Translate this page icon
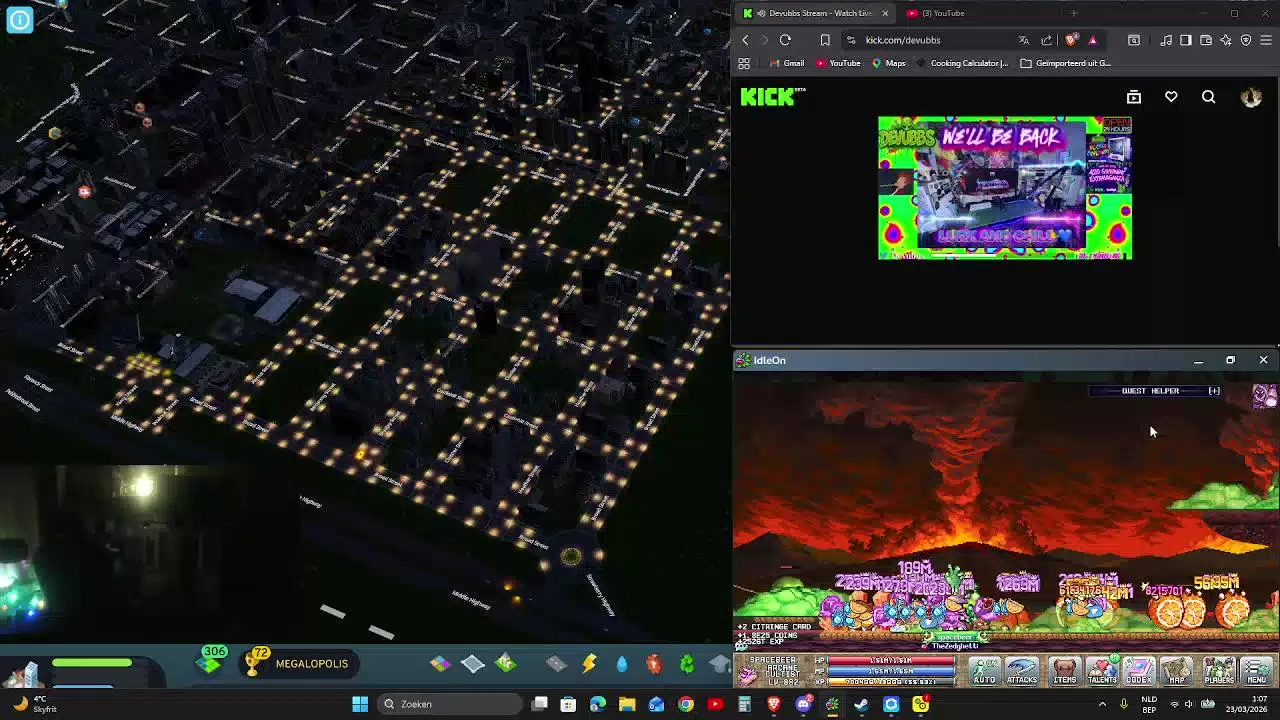The width and height of the screenshot is (1280, 720). (x=1023, y=40)
